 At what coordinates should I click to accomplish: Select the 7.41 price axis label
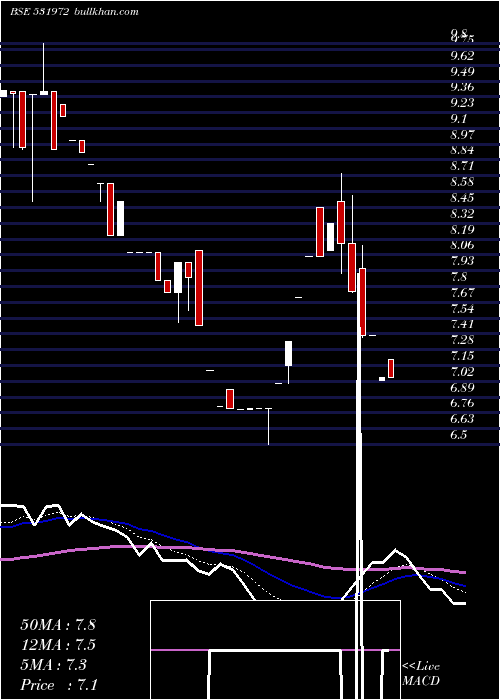click(462, 324)
